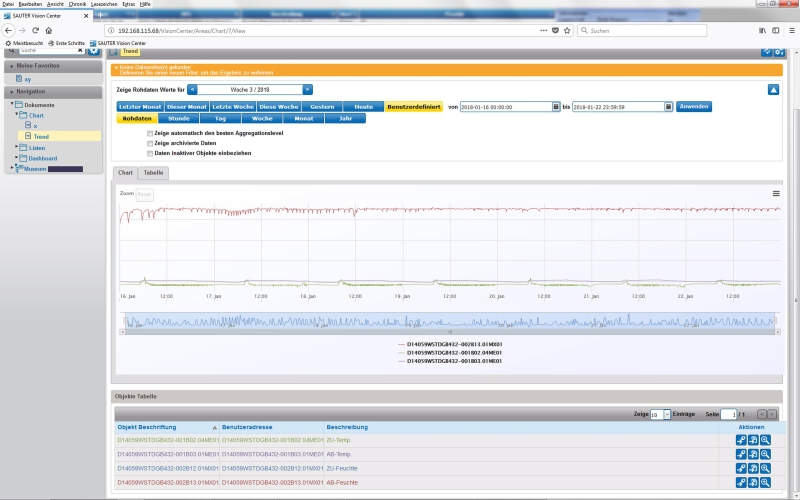This screenshot has width=800, height=500.
Task: Click the middle action icon in the AB-Temp. row
Action: click(753, 454)
